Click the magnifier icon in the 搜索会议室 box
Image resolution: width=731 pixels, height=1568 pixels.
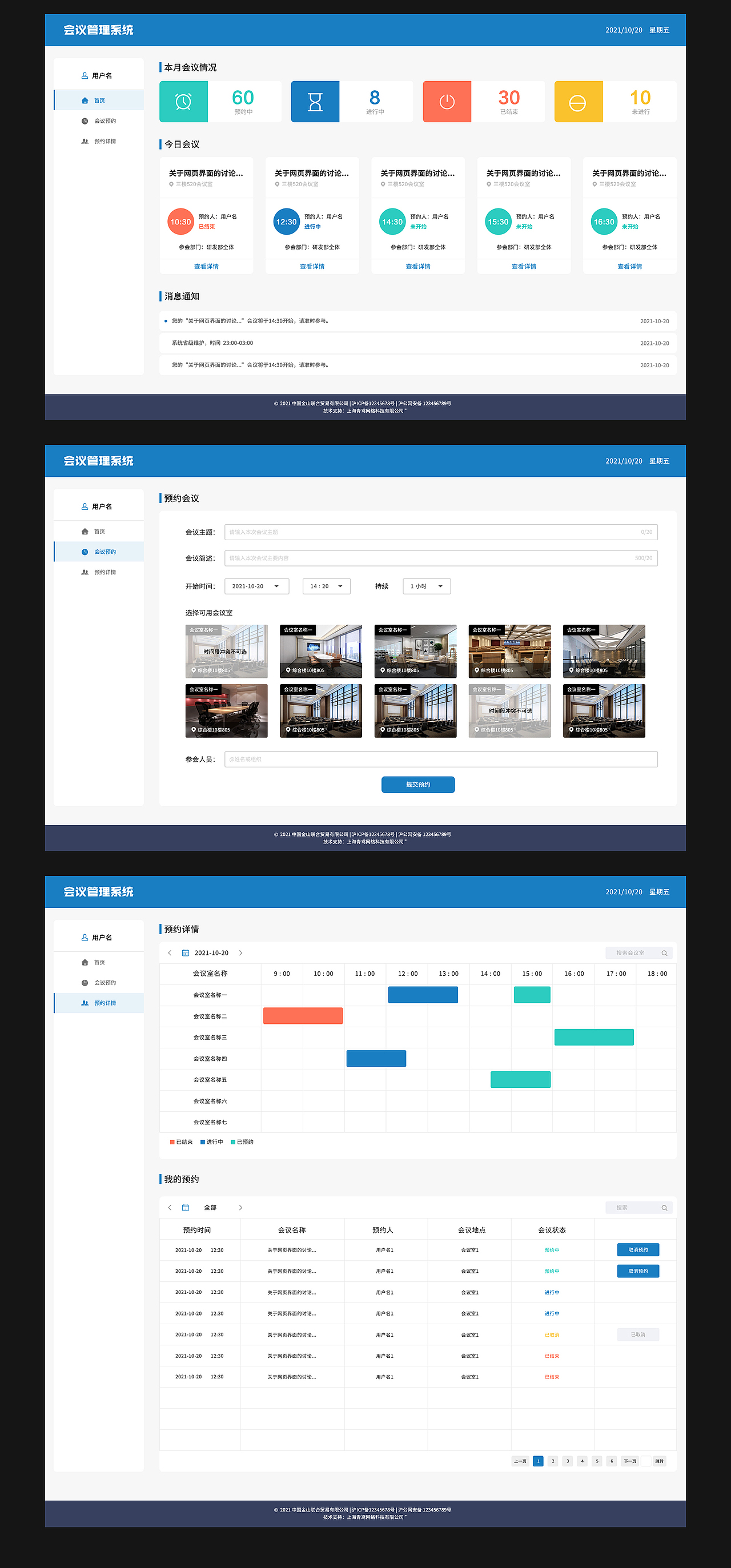(x=664, y=952)
